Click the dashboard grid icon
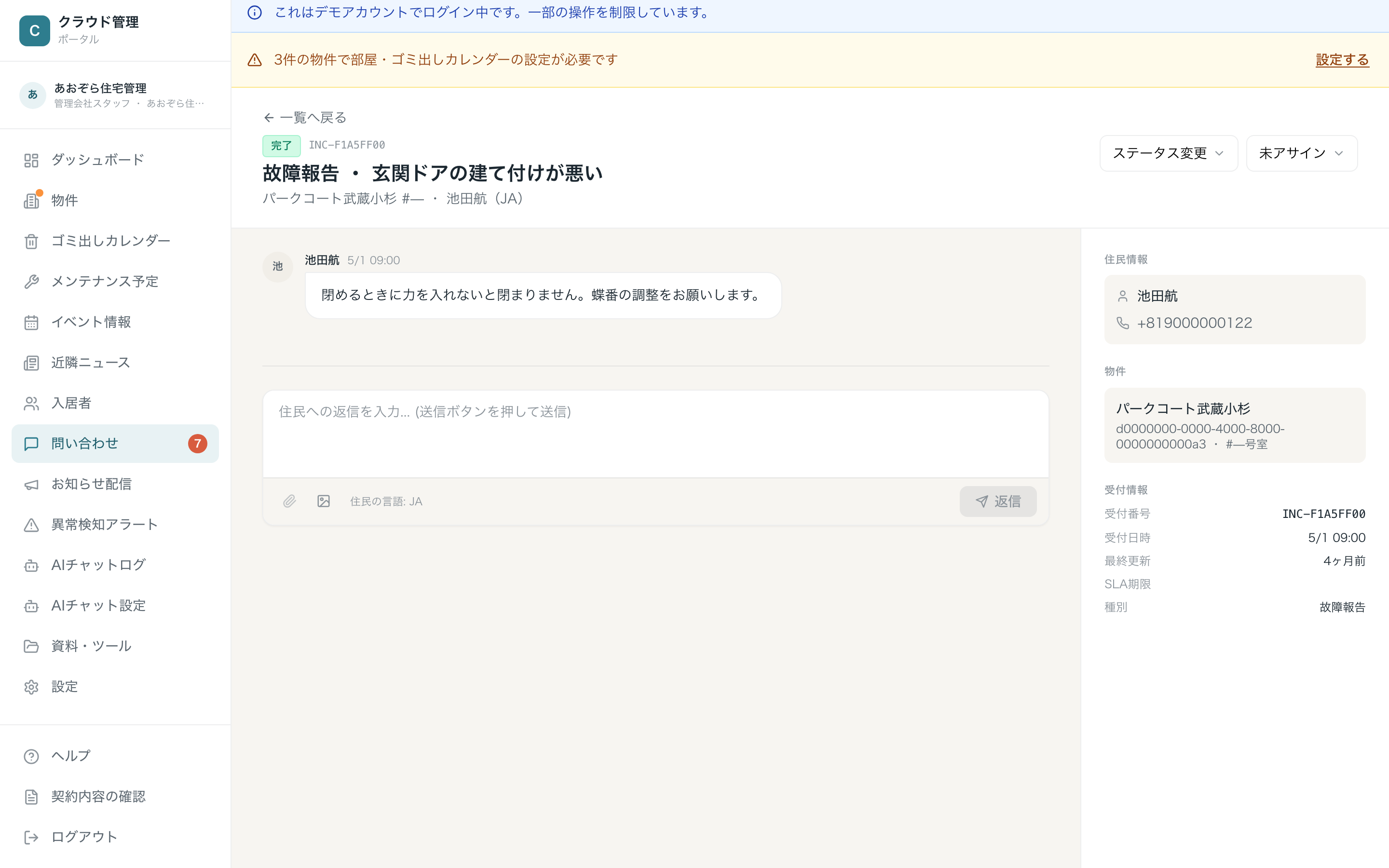Image resolution: width=1389 pixels, height=868 pixels. 31,160
